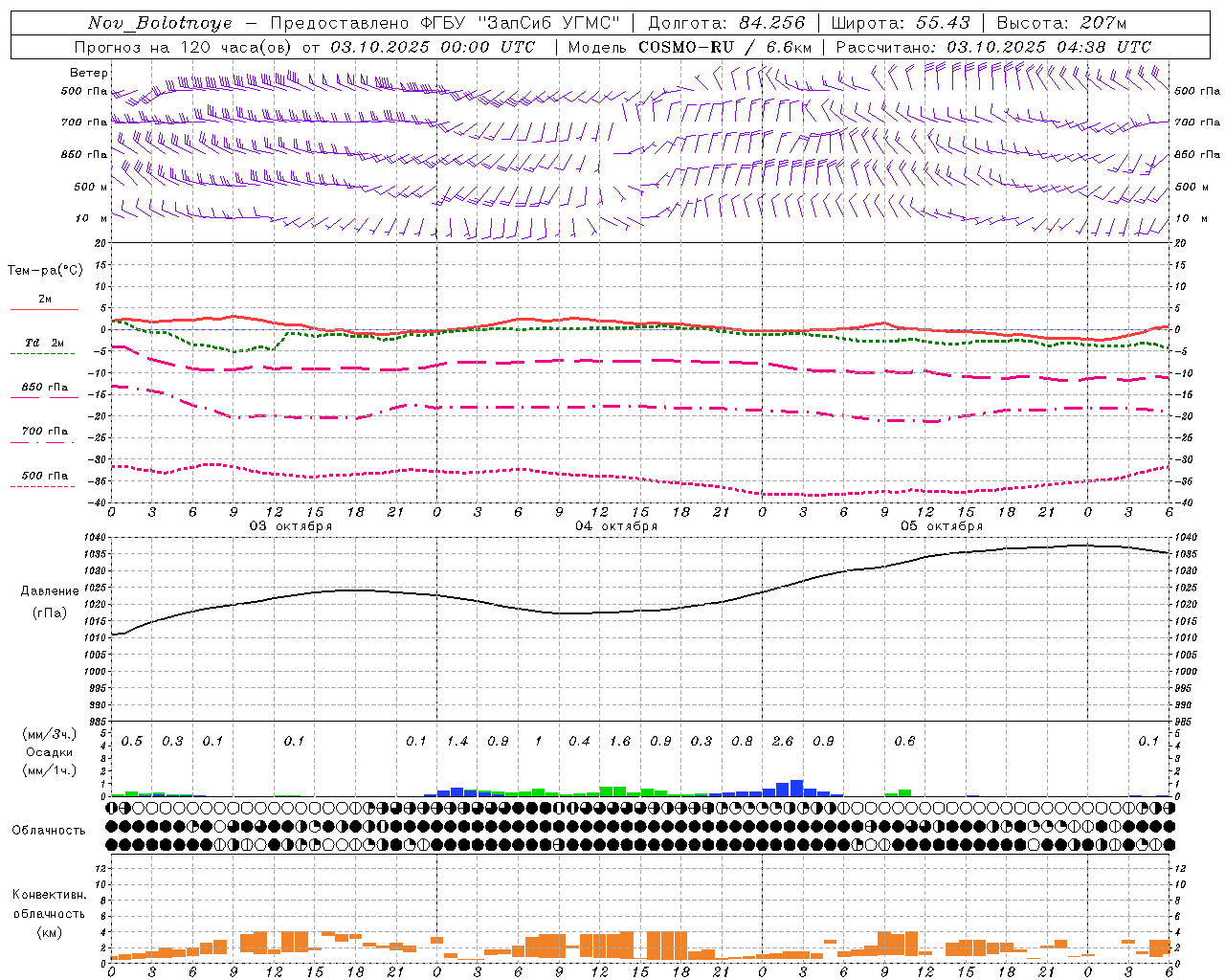Click the "2м" temperature legend entry
The height and width of the screenshot is (980, 1225).
point(45,299)
